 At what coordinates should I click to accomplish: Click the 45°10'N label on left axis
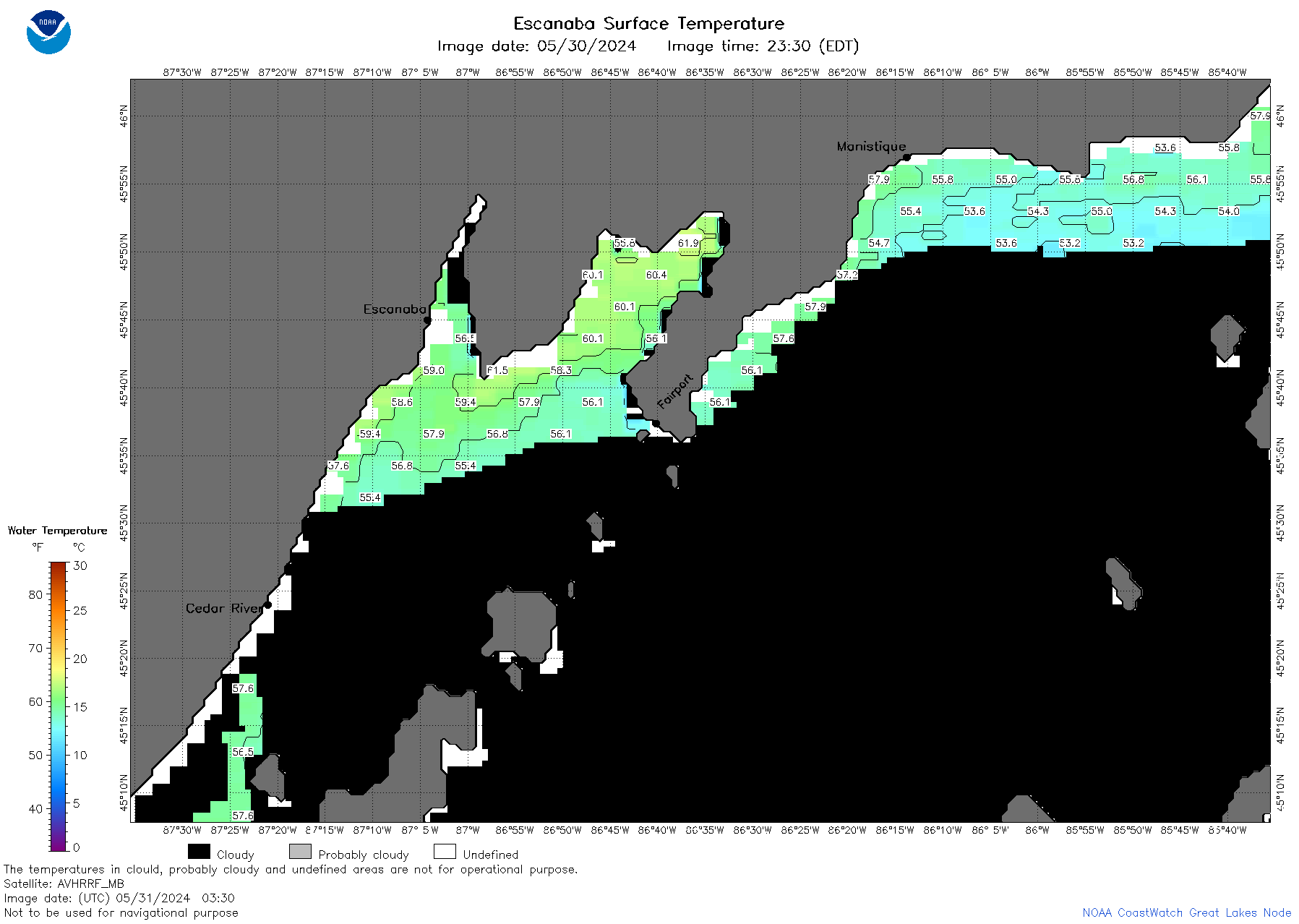[124, 794]
